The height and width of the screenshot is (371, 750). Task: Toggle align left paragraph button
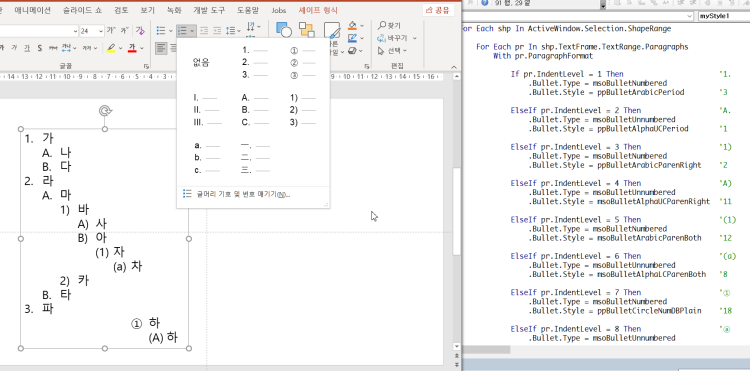[162, 48]
